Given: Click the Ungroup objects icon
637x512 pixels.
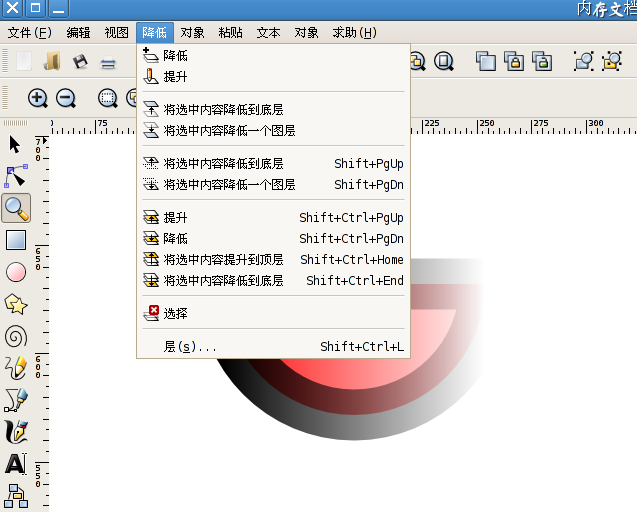Looking at the screenshot, I should pos(612,61).
